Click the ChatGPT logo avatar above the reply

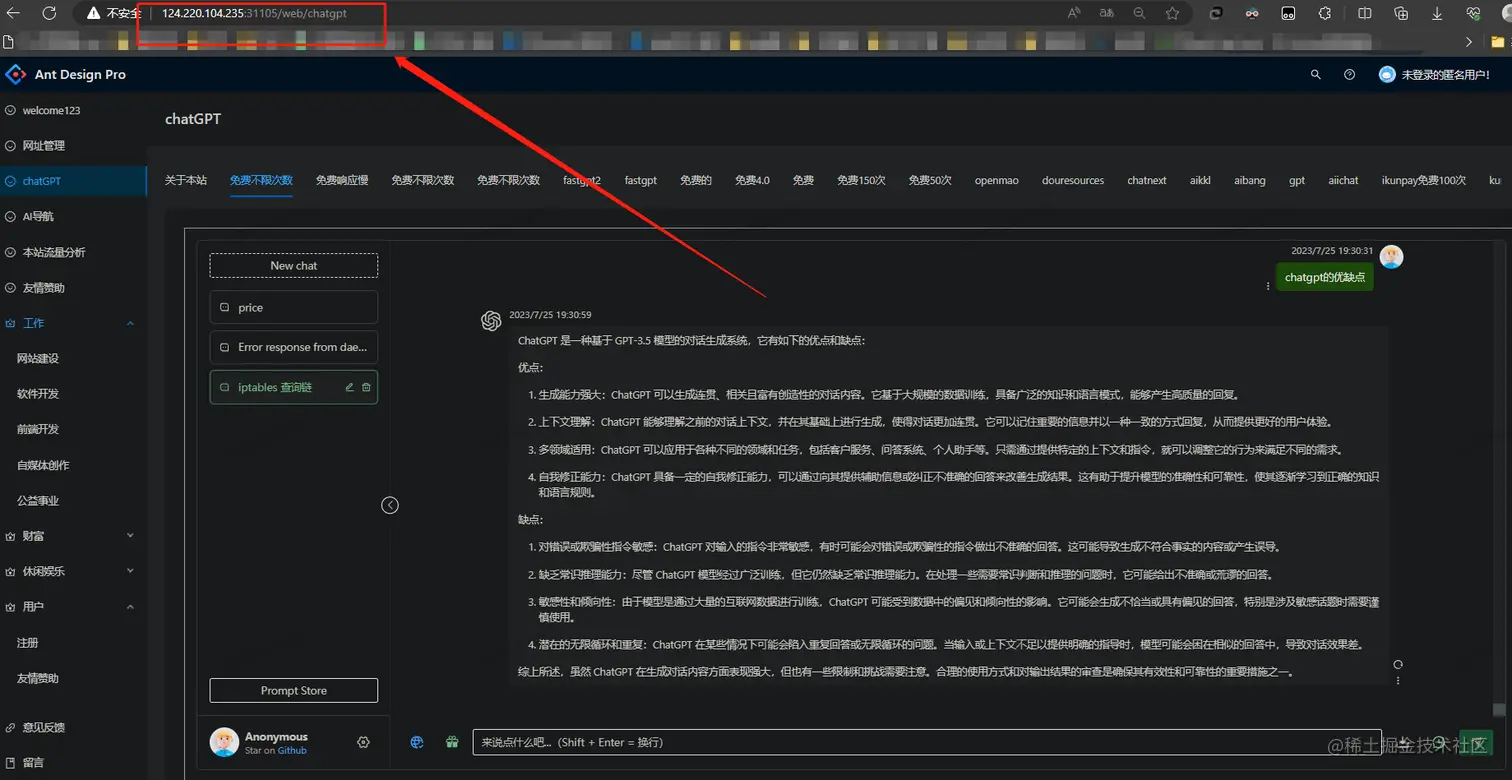pos(491,320)
